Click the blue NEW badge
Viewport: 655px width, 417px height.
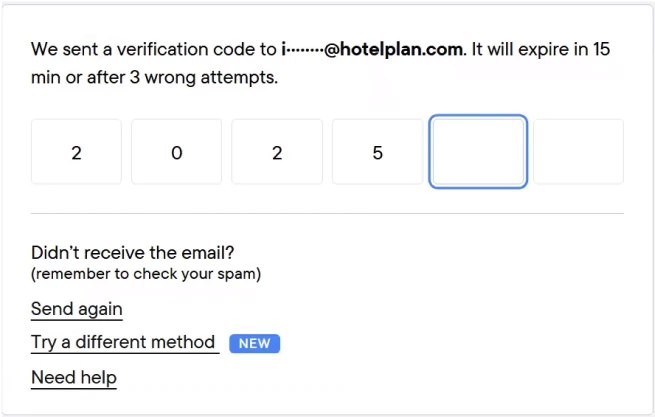pos(254,344)
